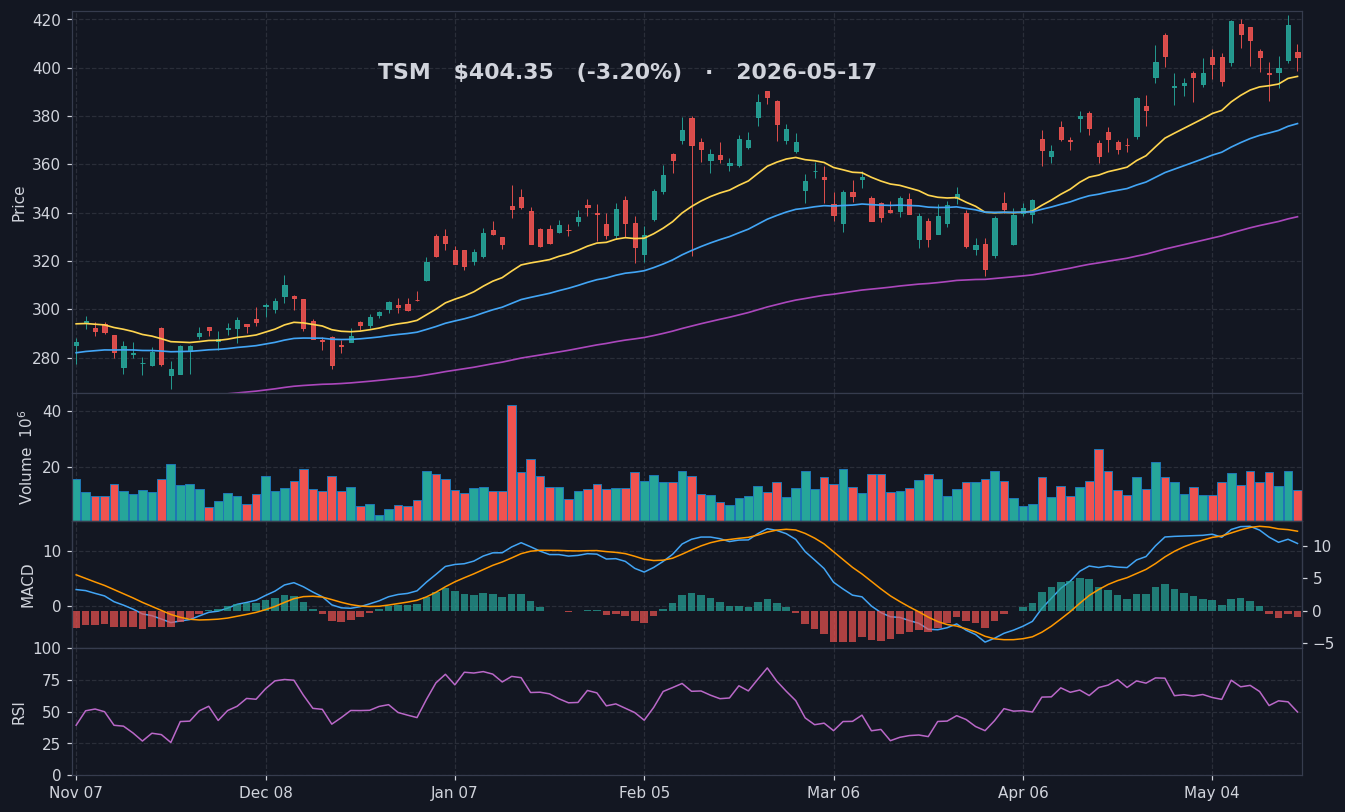This screenshot has height=812, width=1345.
Task: Click the May 04 date label
Action: 1212,793
